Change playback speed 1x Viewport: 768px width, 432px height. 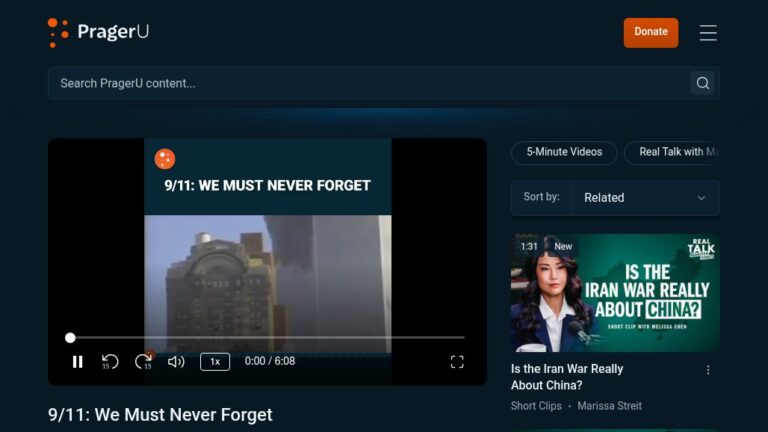point(215,361)
